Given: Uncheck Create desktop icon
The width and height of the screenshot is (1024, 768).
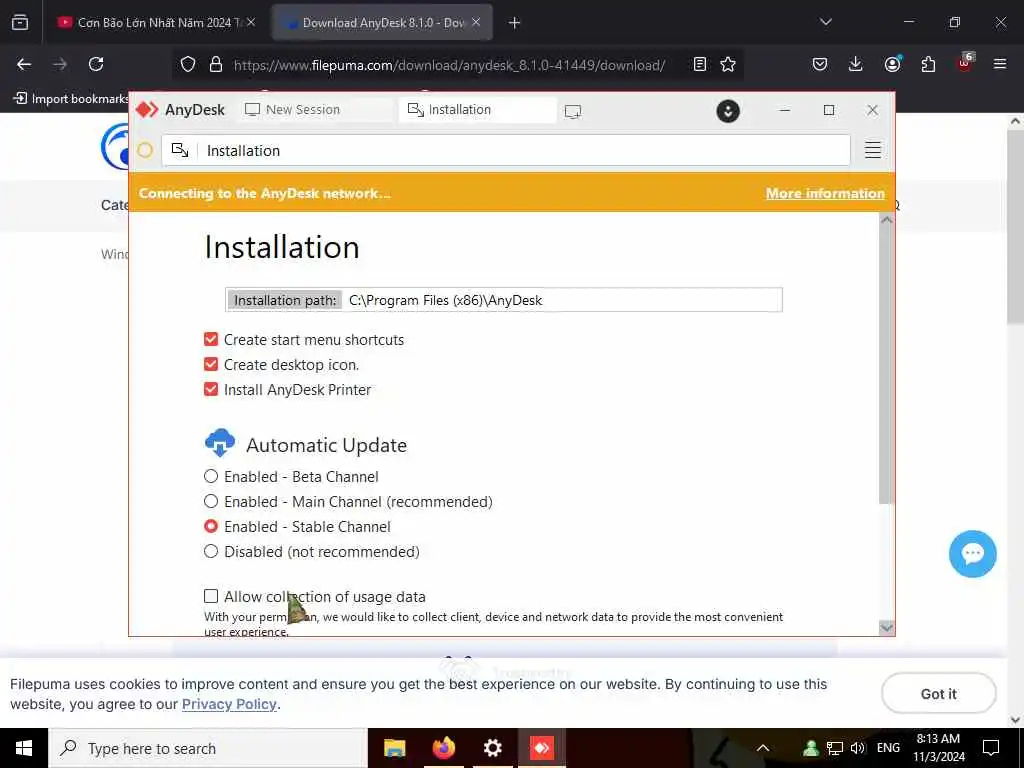Looking at the screenshot, I should click(x=210, y=364).
